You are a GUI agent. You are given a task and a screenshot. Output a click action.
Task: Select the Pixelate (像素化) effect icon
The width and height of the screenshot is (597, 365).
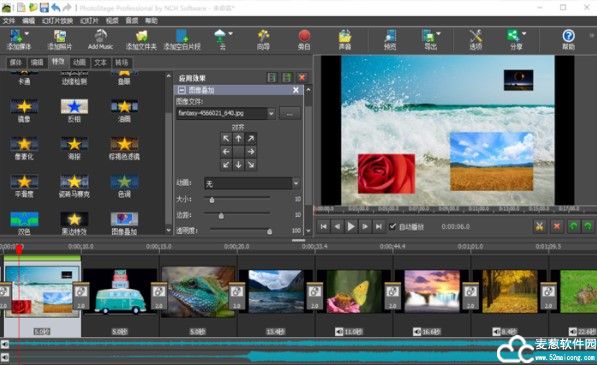(x=24, y=144)
